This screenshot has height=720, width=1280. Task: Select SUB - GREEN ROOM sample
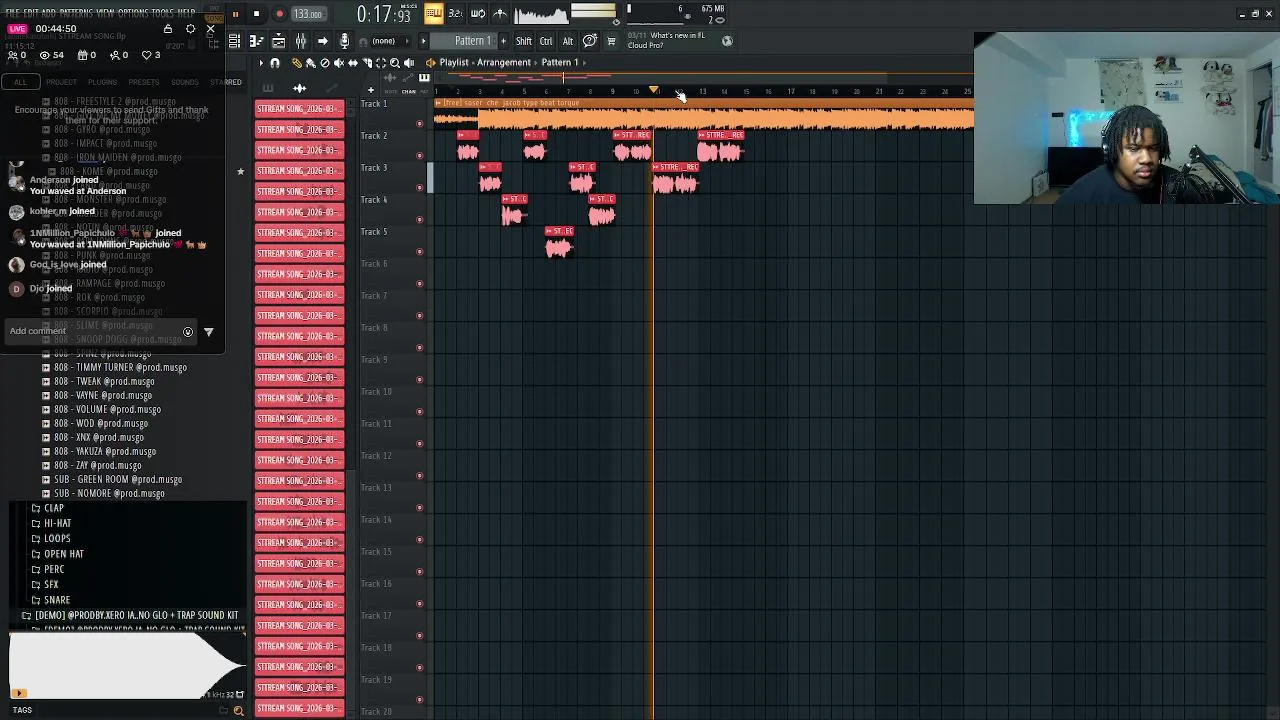118,479
